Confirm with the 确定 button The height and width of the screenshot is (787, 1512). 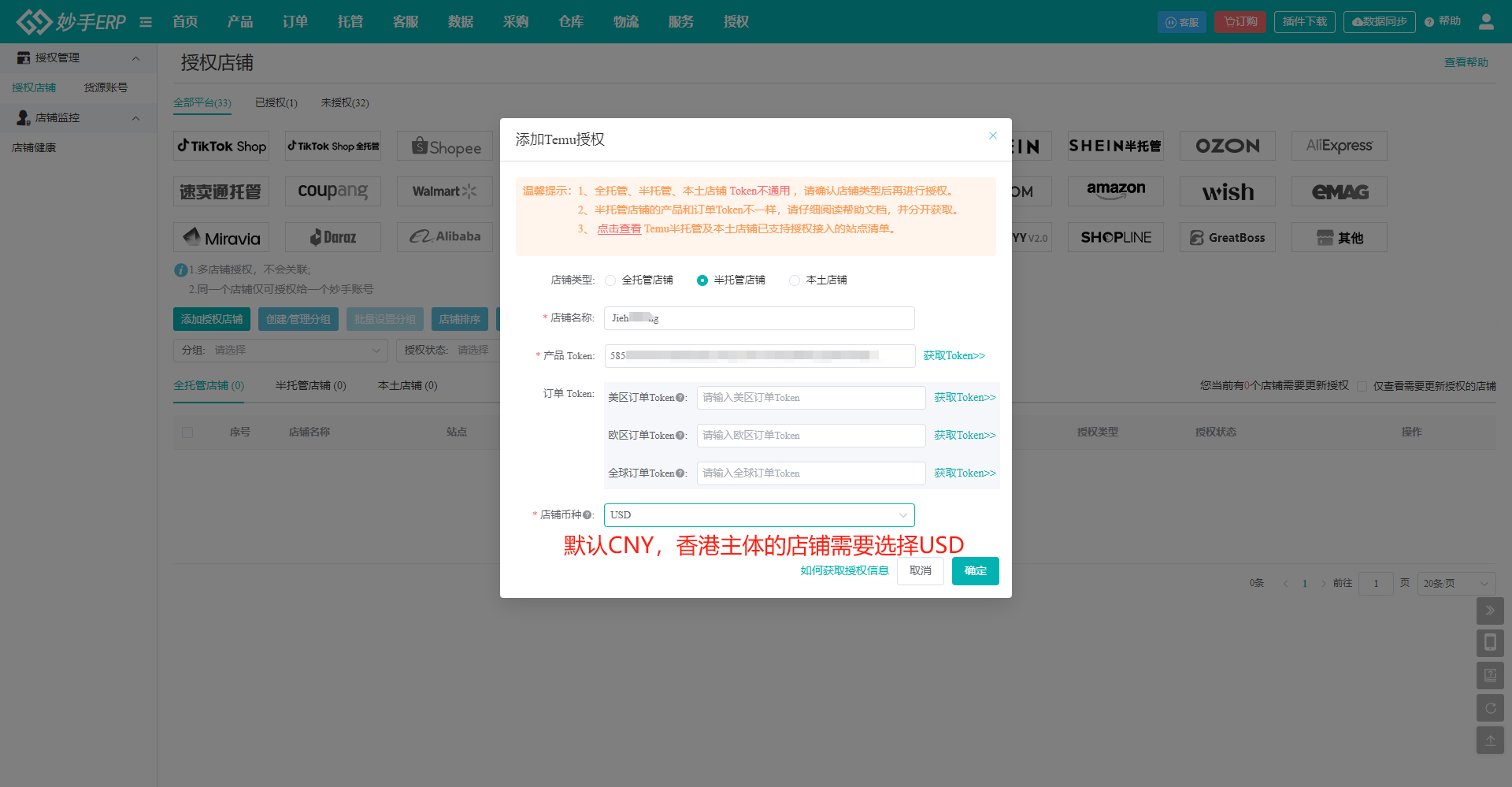pos(976,571)
